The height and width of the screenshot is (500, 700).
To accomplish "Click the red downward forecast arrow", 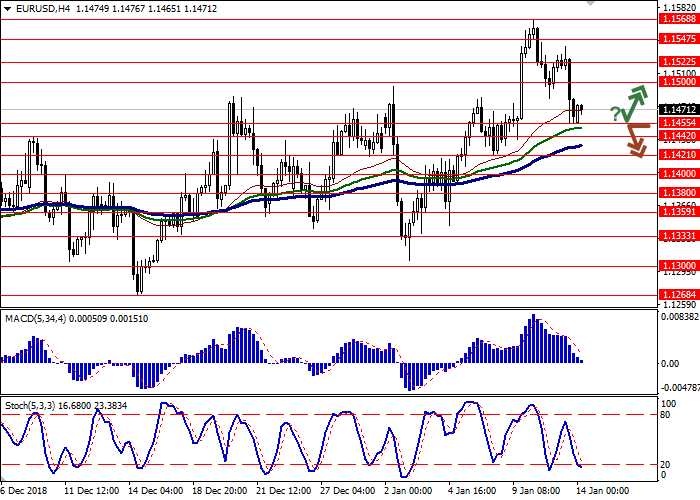I will (x=634, y=141).
